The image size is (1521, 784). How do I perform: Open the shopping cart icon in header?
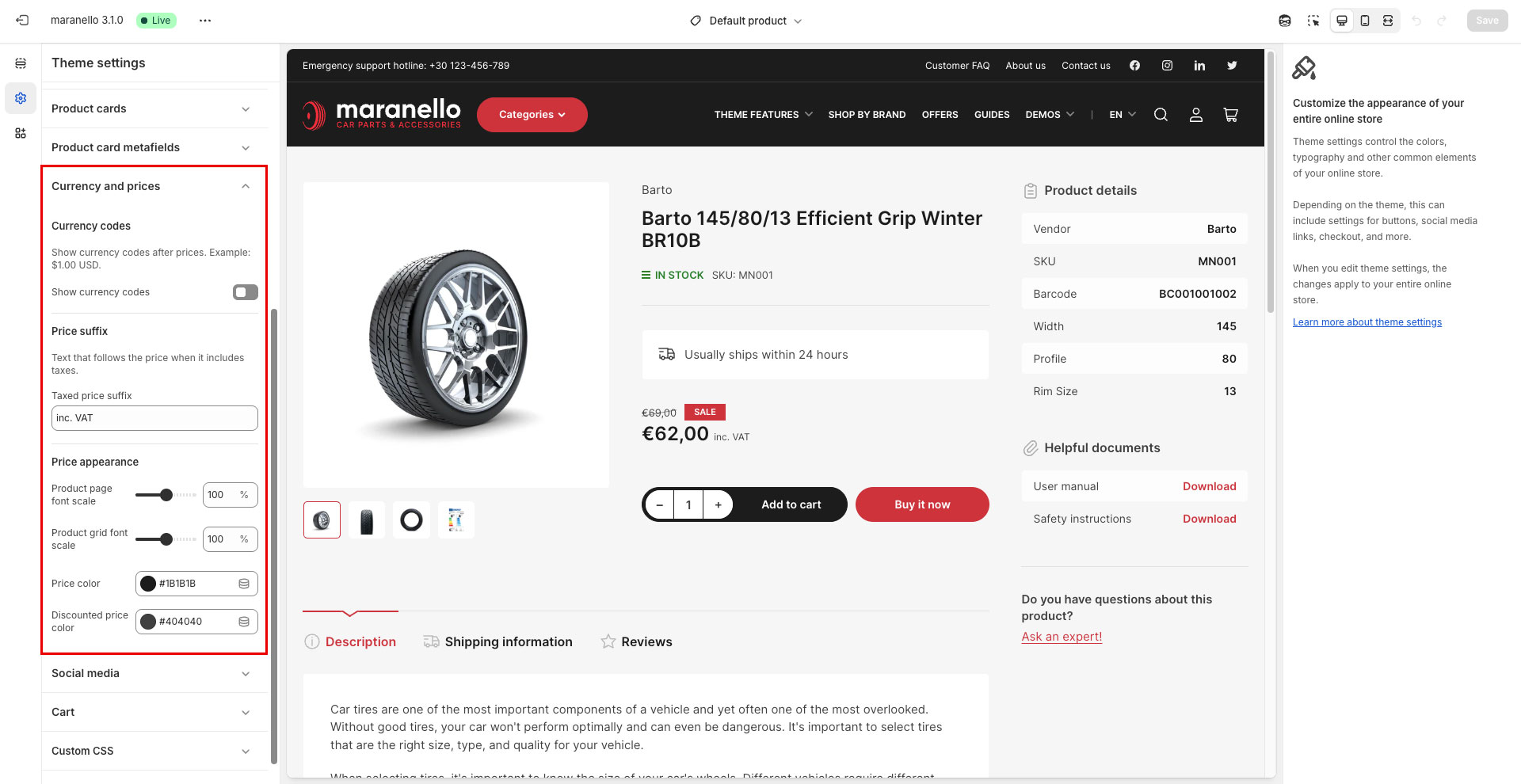(x=1230, y=115)
